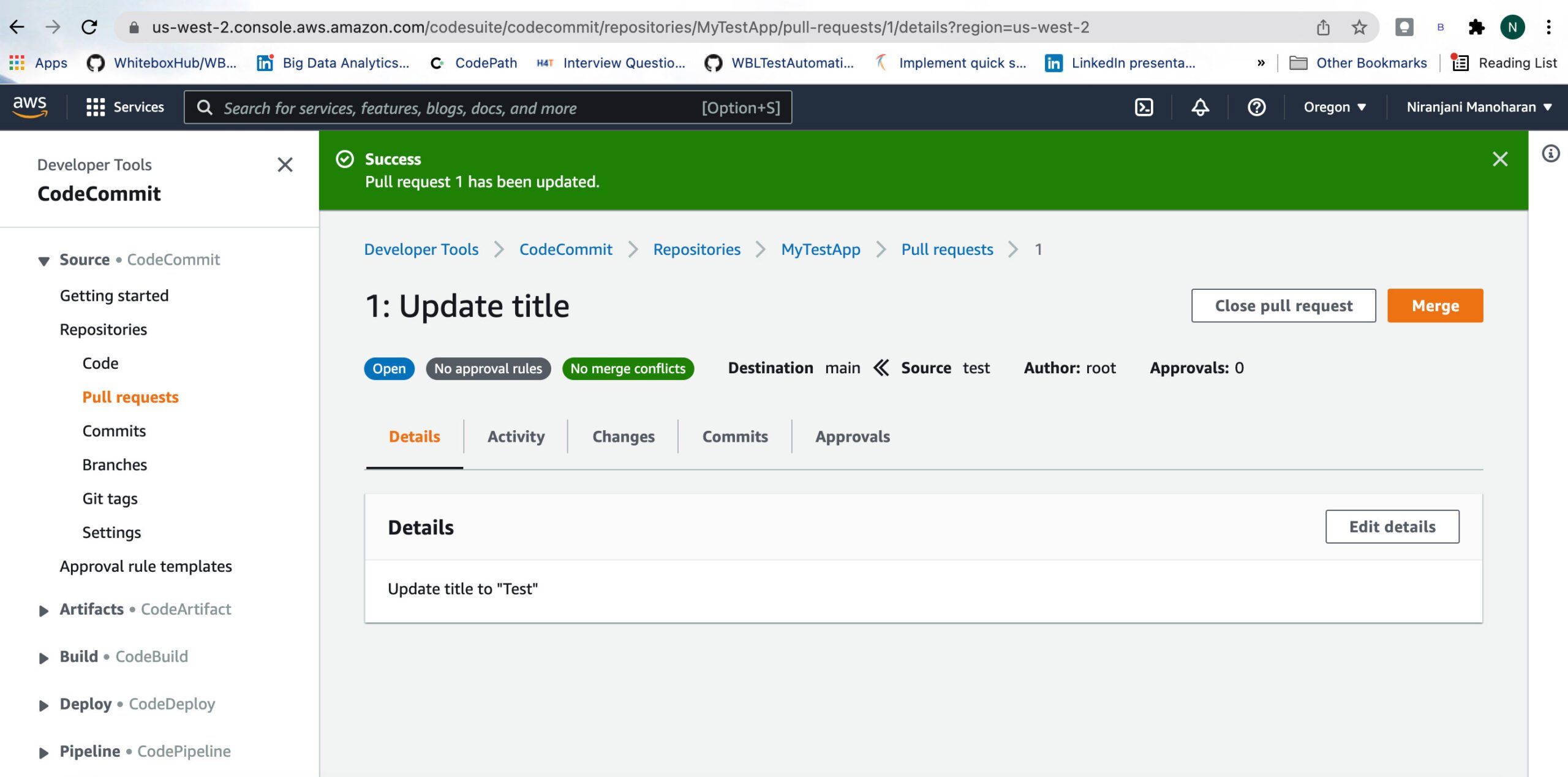Switch to the Commits tab
Screen dimensions: 1568x777
(x=735, y=436)
